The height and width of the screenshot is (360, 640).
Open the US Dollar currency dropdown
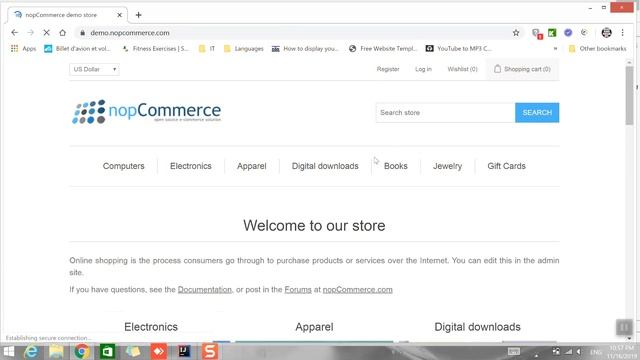coord(94,69)
